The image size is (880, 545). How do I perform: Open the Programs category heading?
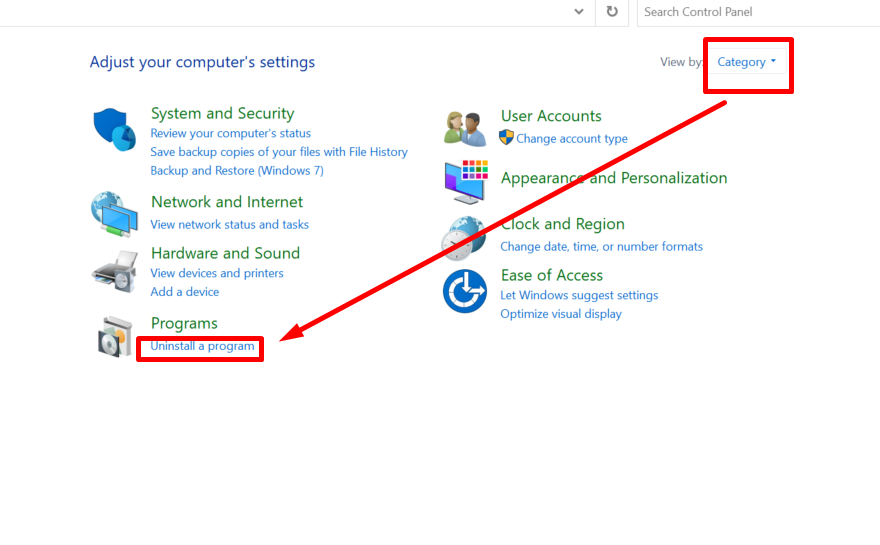(184, 323)
